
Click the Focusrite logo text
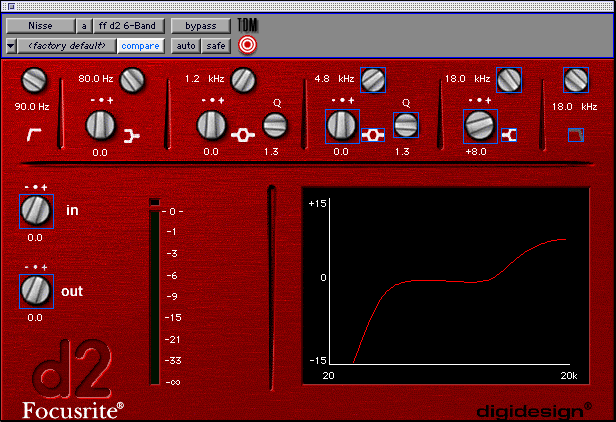(73, 410)
